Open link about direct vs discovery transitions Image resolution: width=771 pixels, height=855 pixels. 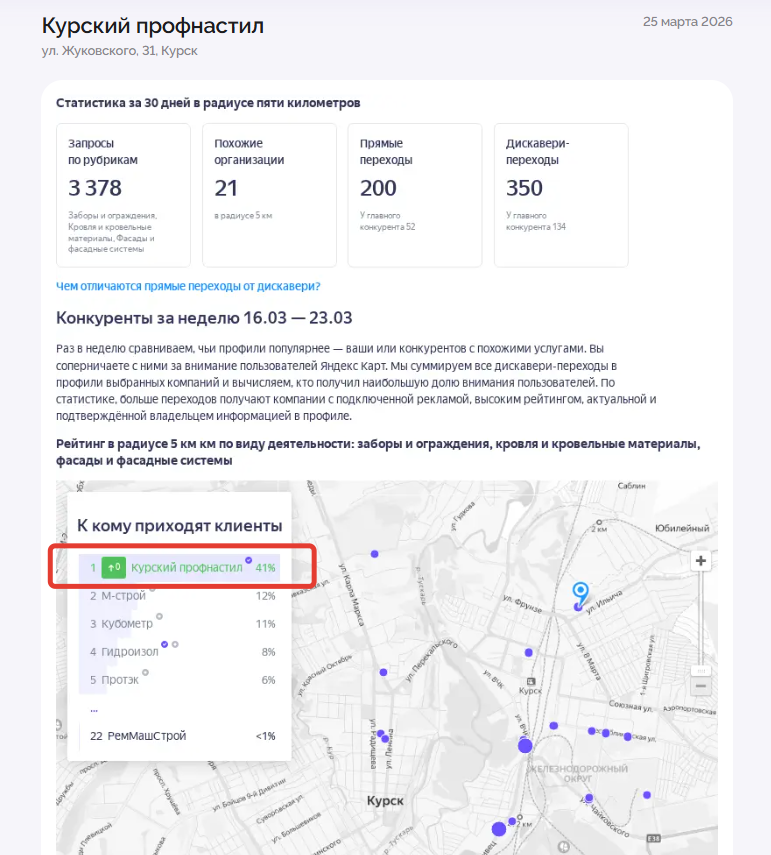click(188, 286)
